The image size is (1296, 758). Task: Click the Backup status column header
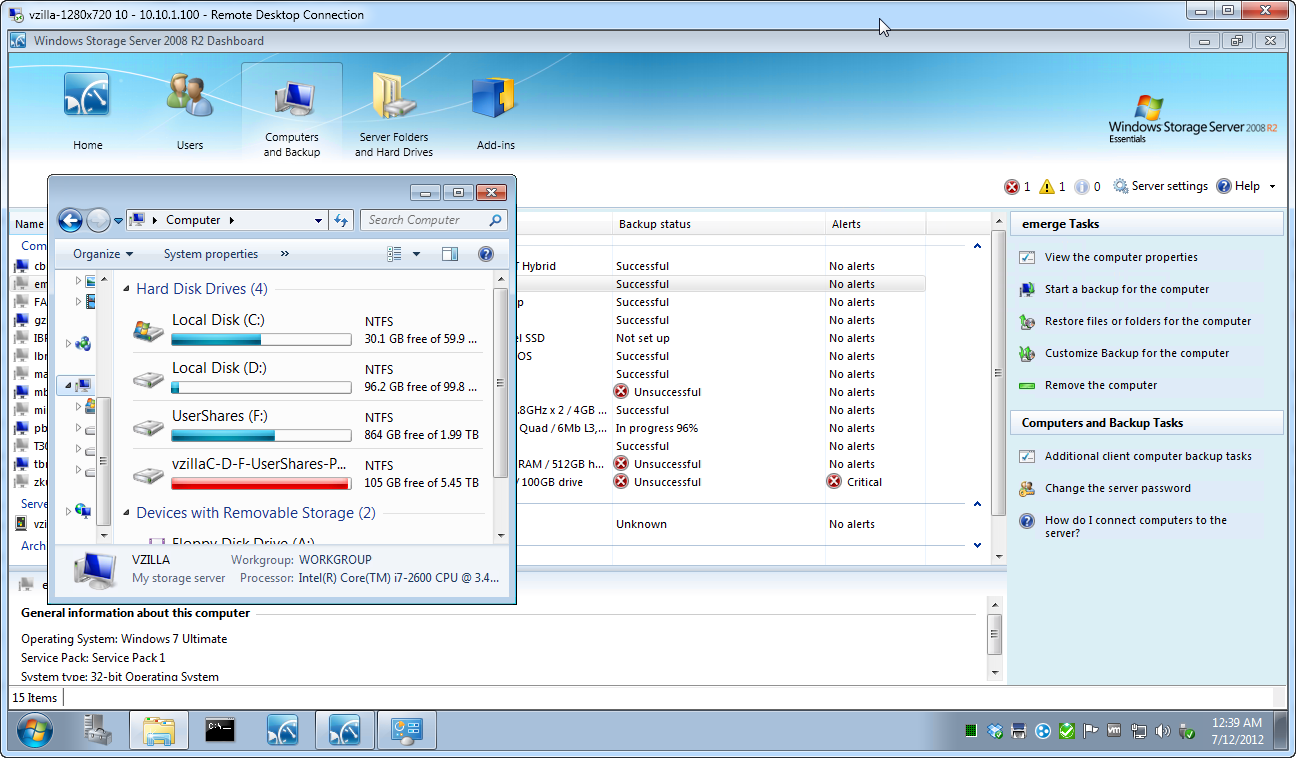point(718,224)
